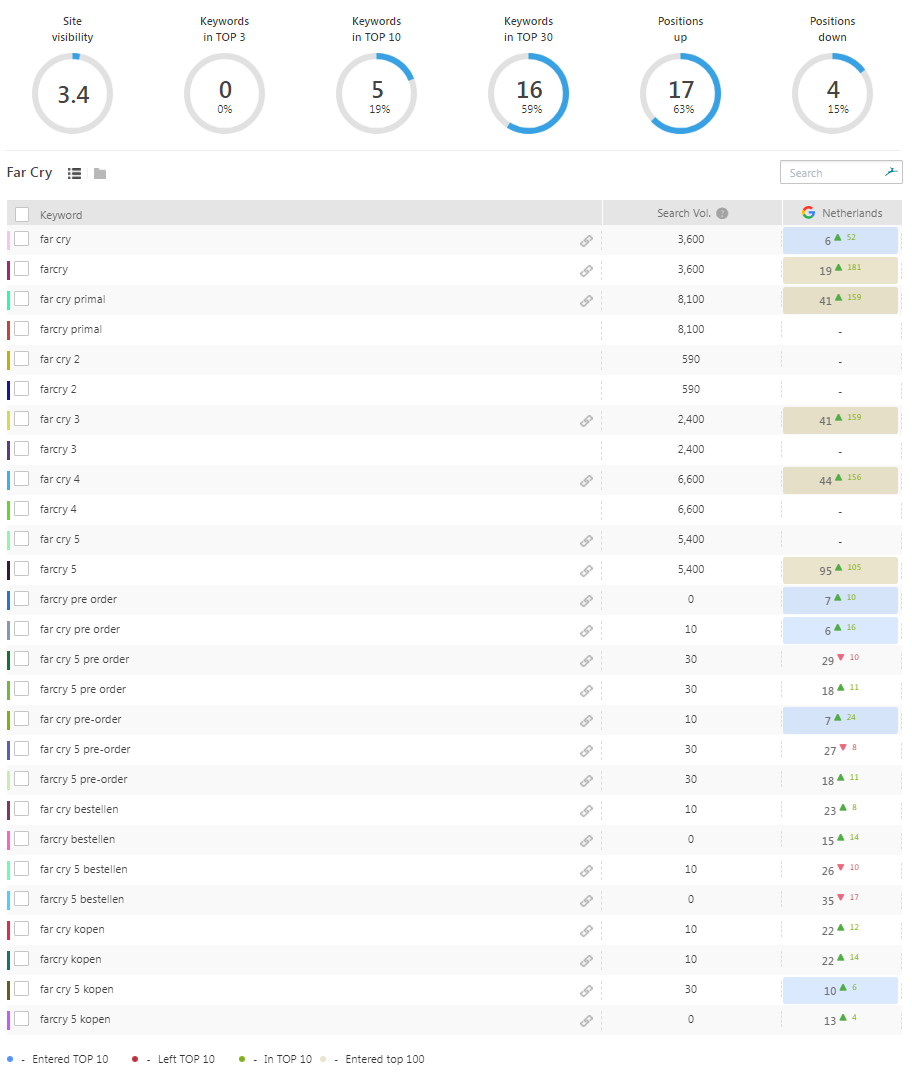
Task: Click position cell 19 for 'farcry'
Action: pyautogui.click(x=840, y=270)
